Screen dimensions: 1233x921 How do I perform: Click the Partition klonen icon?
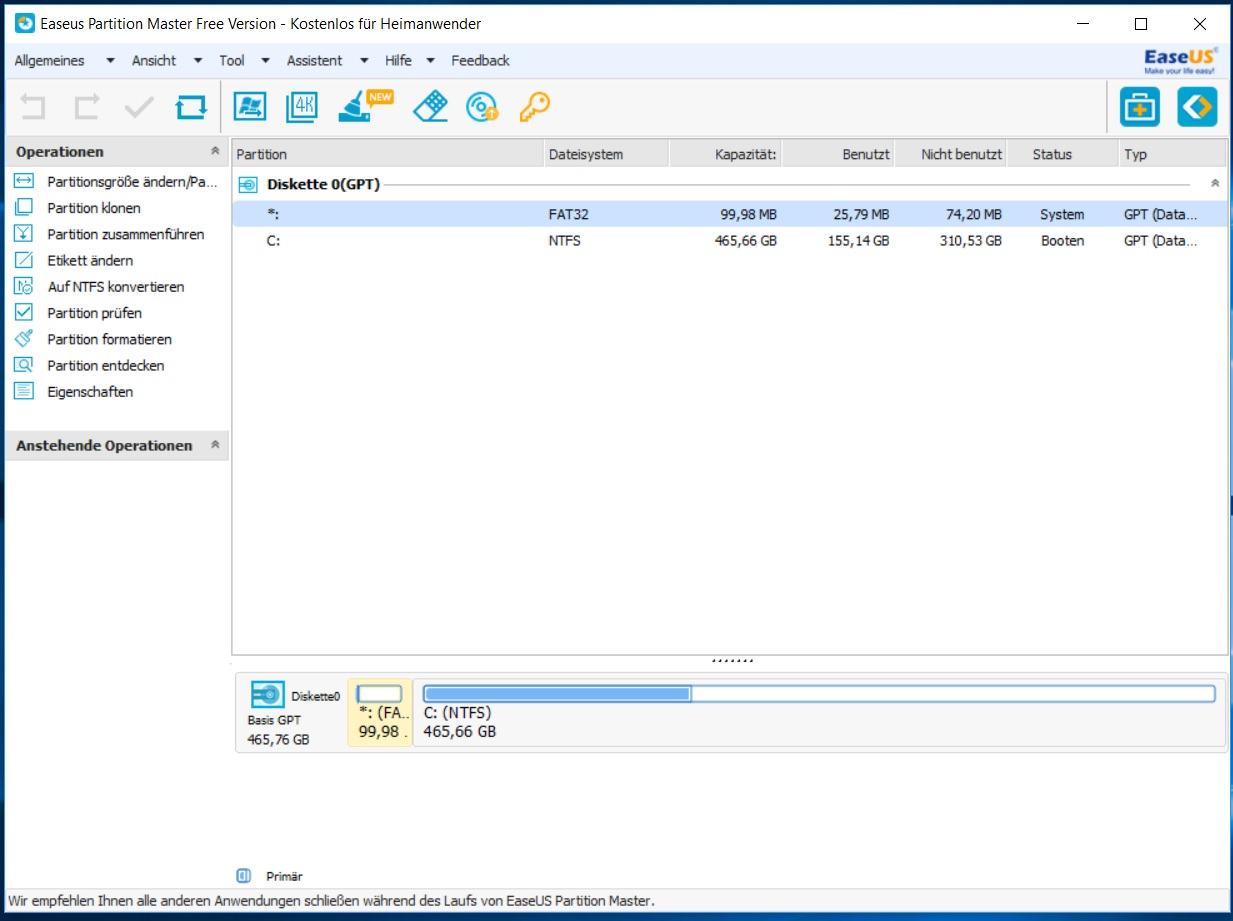pyautogui.click(x=24, y=207)
